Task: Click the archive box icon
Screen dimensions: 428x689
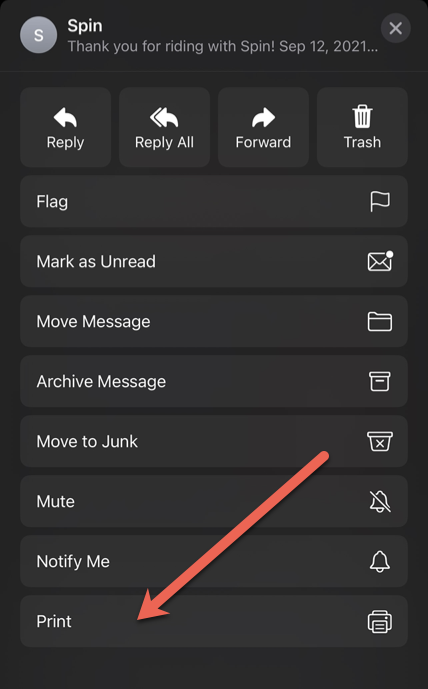Action: pos(379,381)
